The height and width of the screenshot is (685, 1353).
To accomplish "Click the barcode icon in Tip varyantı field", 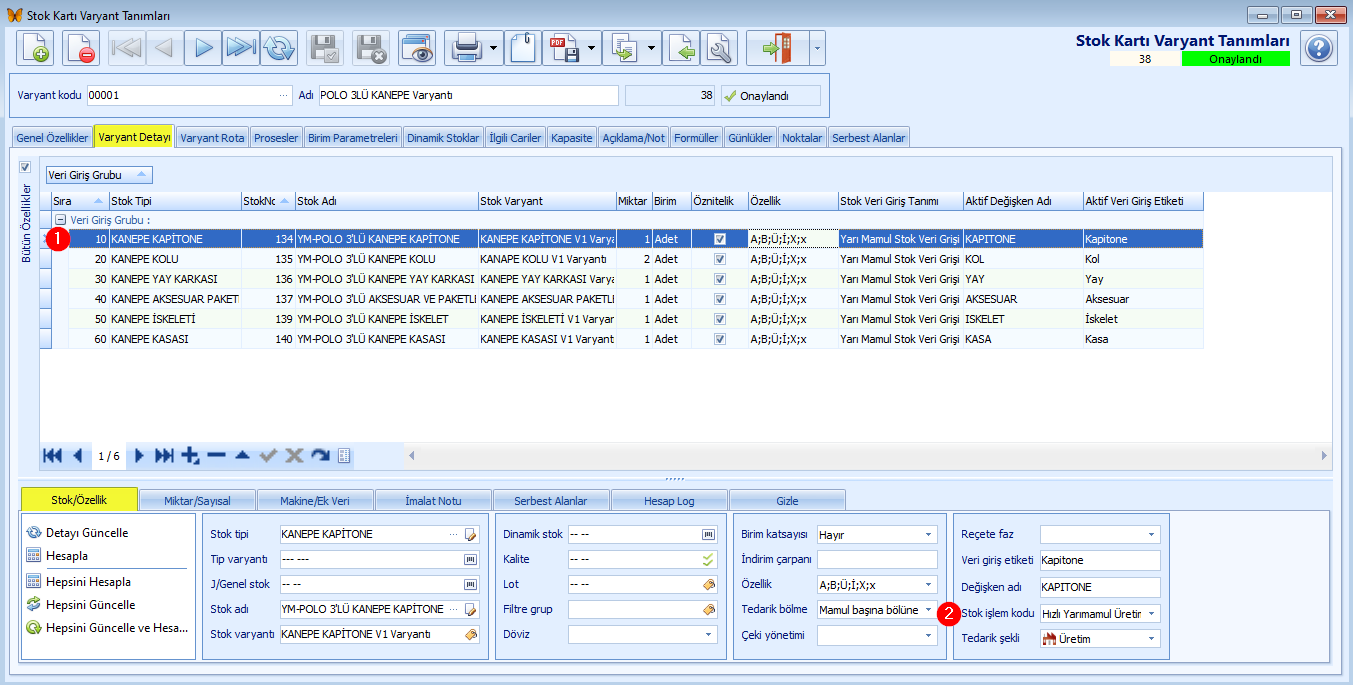I will coord(471,559).
